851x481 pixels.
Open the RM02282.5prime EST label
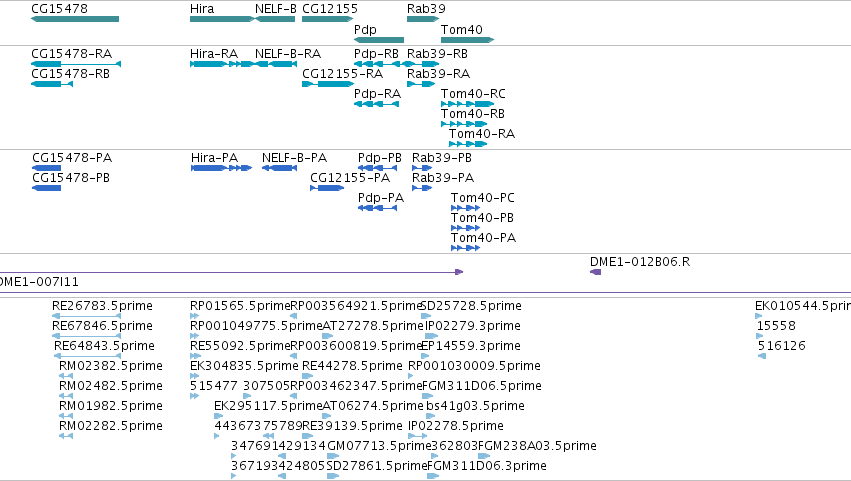pyautogui.click(x=111, y=426)
